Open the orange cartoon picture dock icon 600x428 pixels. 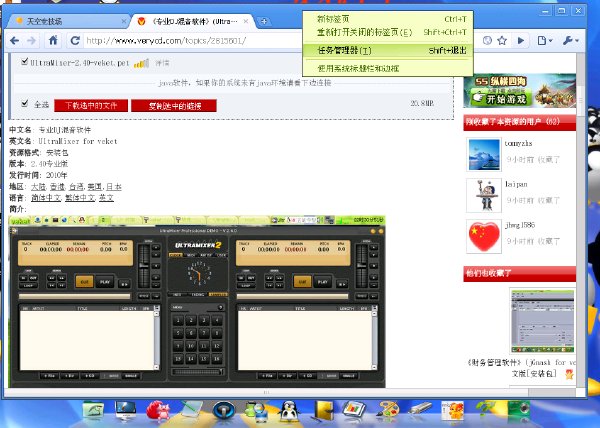[452, 412]
